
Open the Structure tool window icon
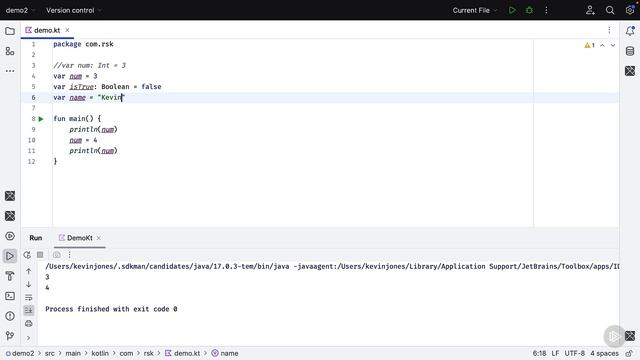(x=10, y=51)
